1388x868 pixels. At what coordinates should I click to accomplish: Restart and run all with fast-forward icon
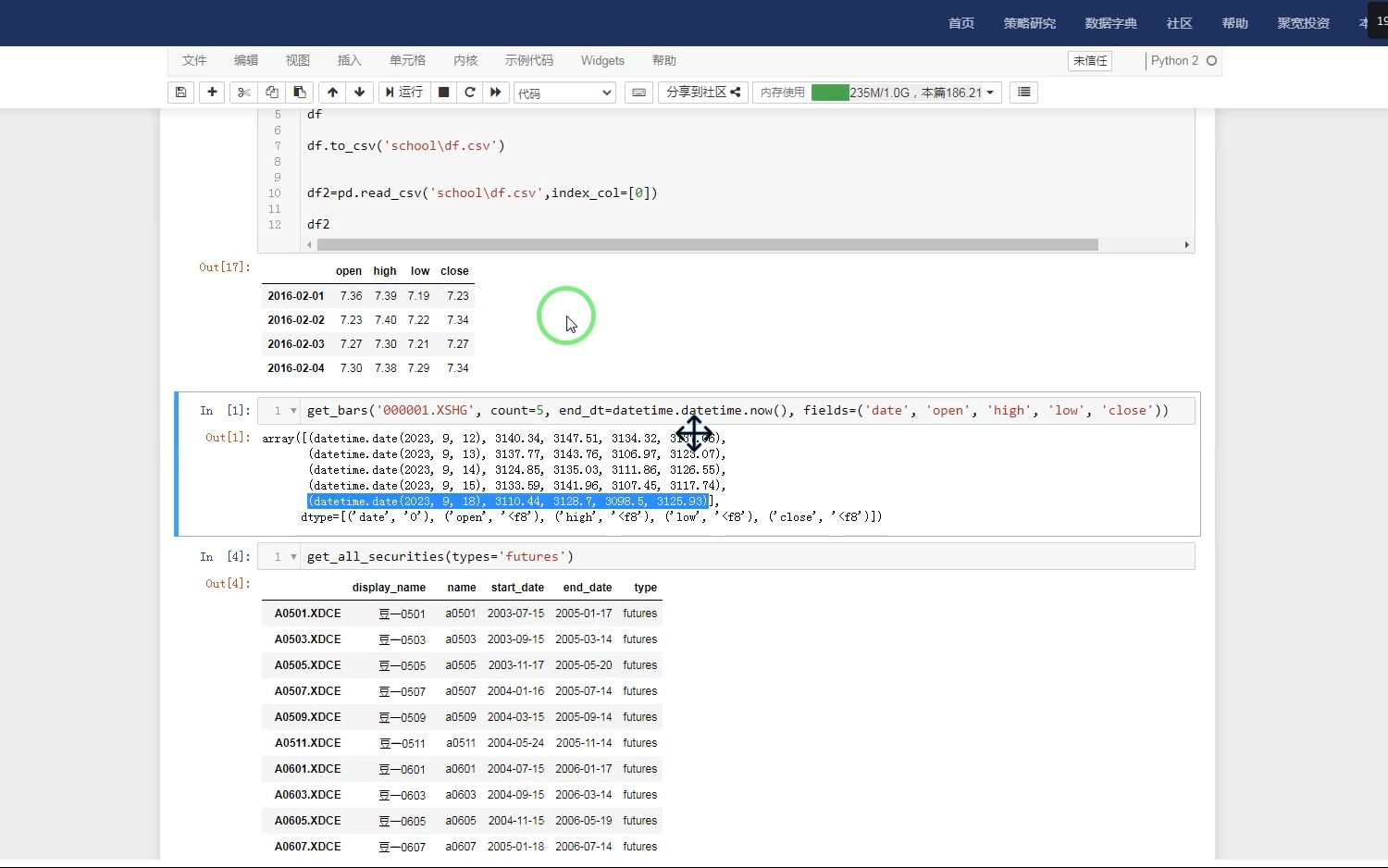pos(496,93)
